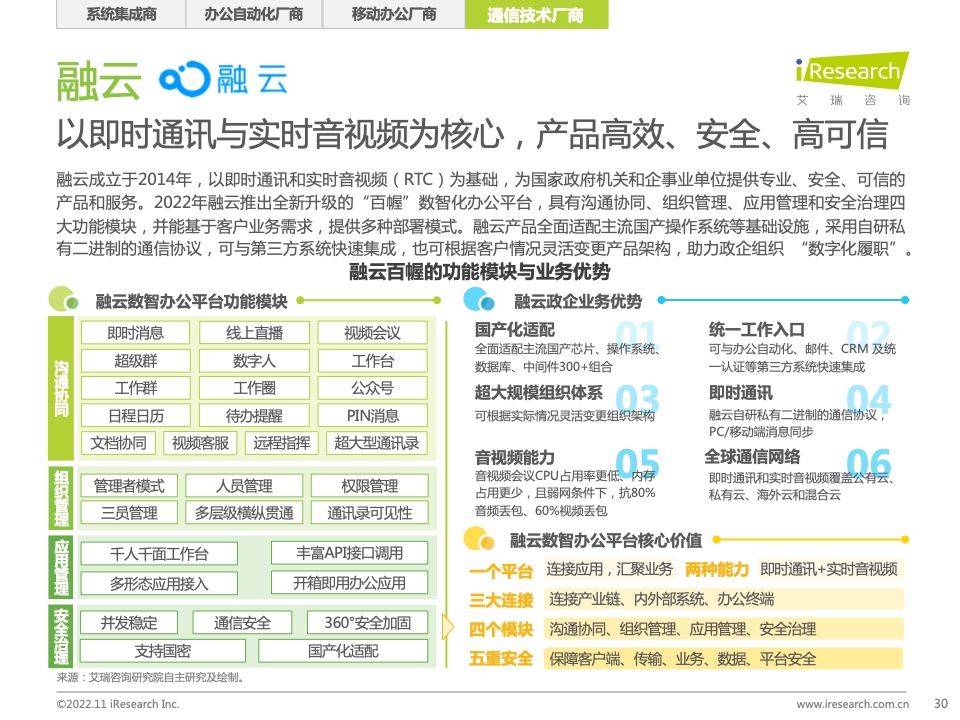Viewport: 960px width, 720px height.
Task: Click the 文档协同 module box
Action: pyautogui.click(x=118, y=443)
